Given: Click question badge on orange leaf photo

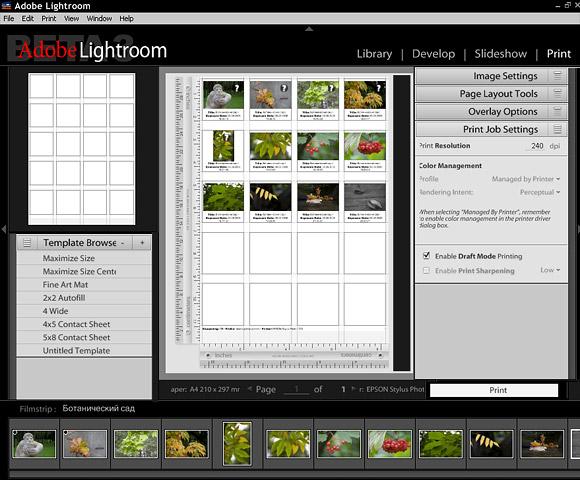Looking at the screenshot, I should point(284,88).
